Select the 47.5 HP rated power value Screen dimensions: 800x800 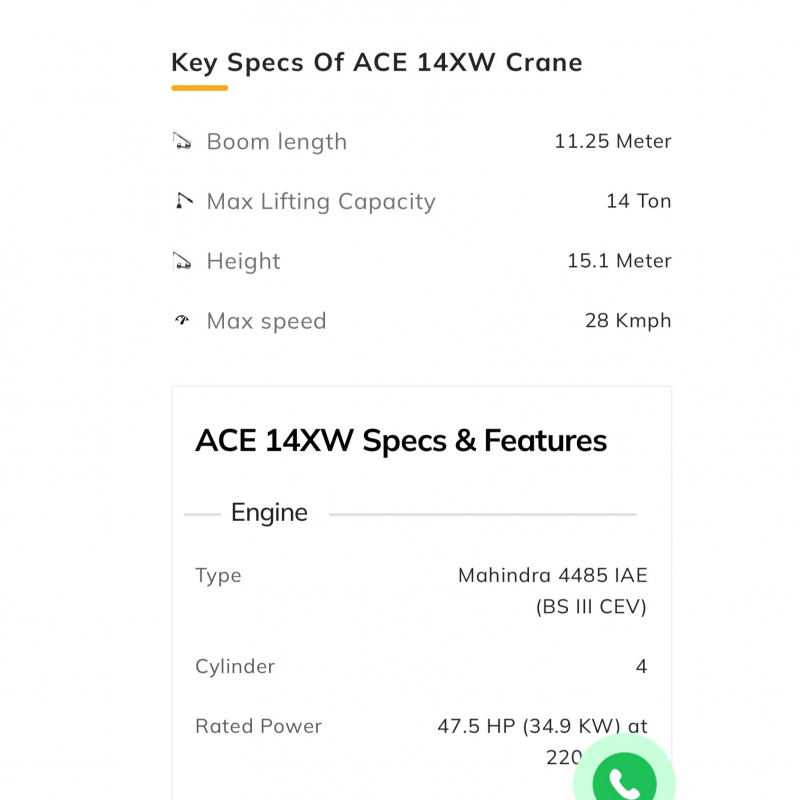pos(542,727)
